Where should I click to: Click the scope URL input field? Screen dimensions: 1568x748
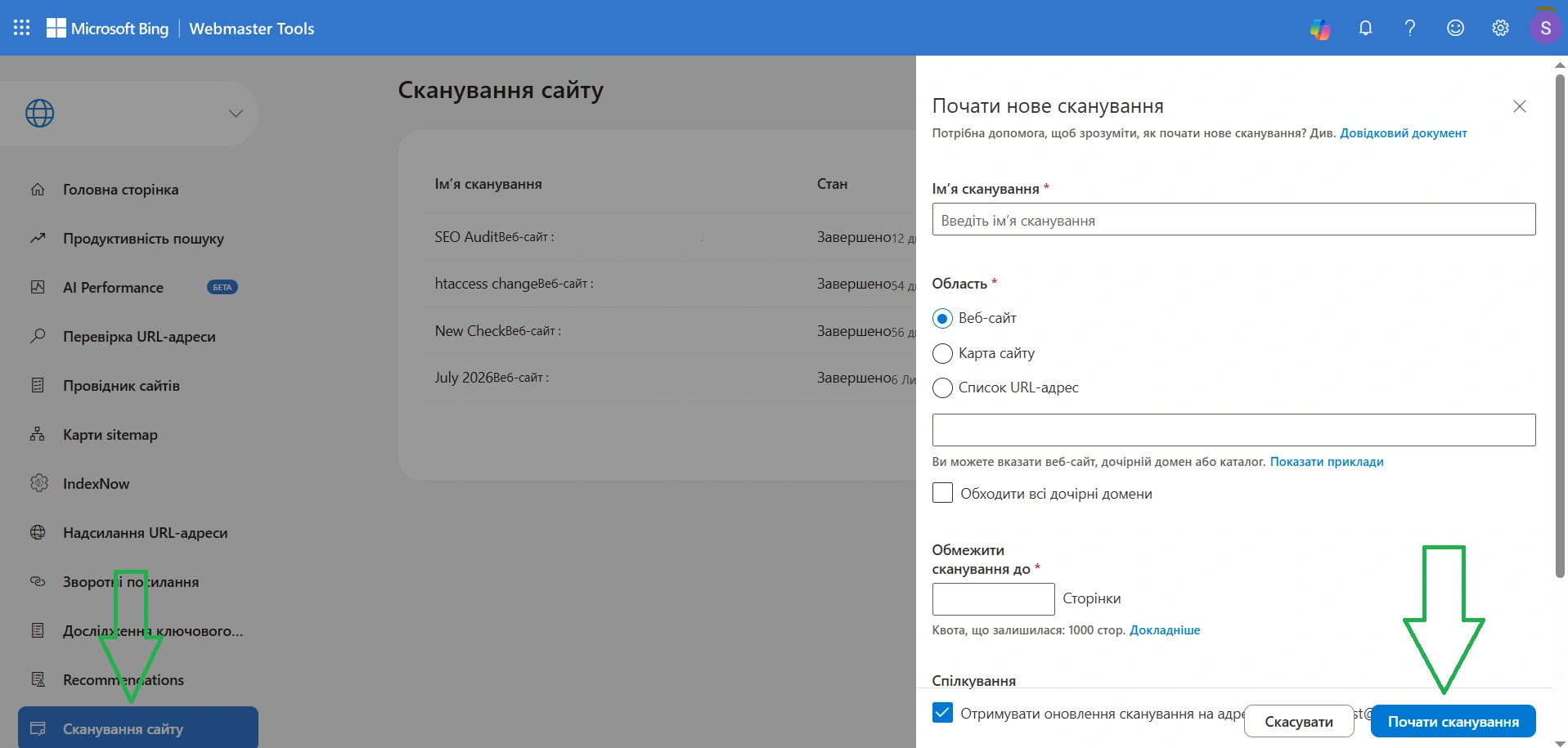coord(1233,430)
